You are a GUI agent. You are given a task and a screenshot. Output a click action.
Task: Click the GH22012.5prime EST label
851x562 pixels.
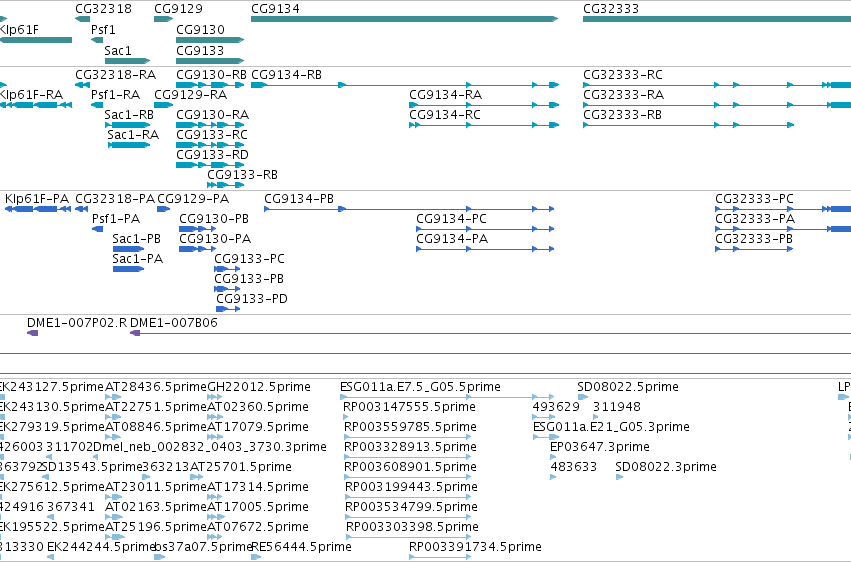click(x=259, y=387)
